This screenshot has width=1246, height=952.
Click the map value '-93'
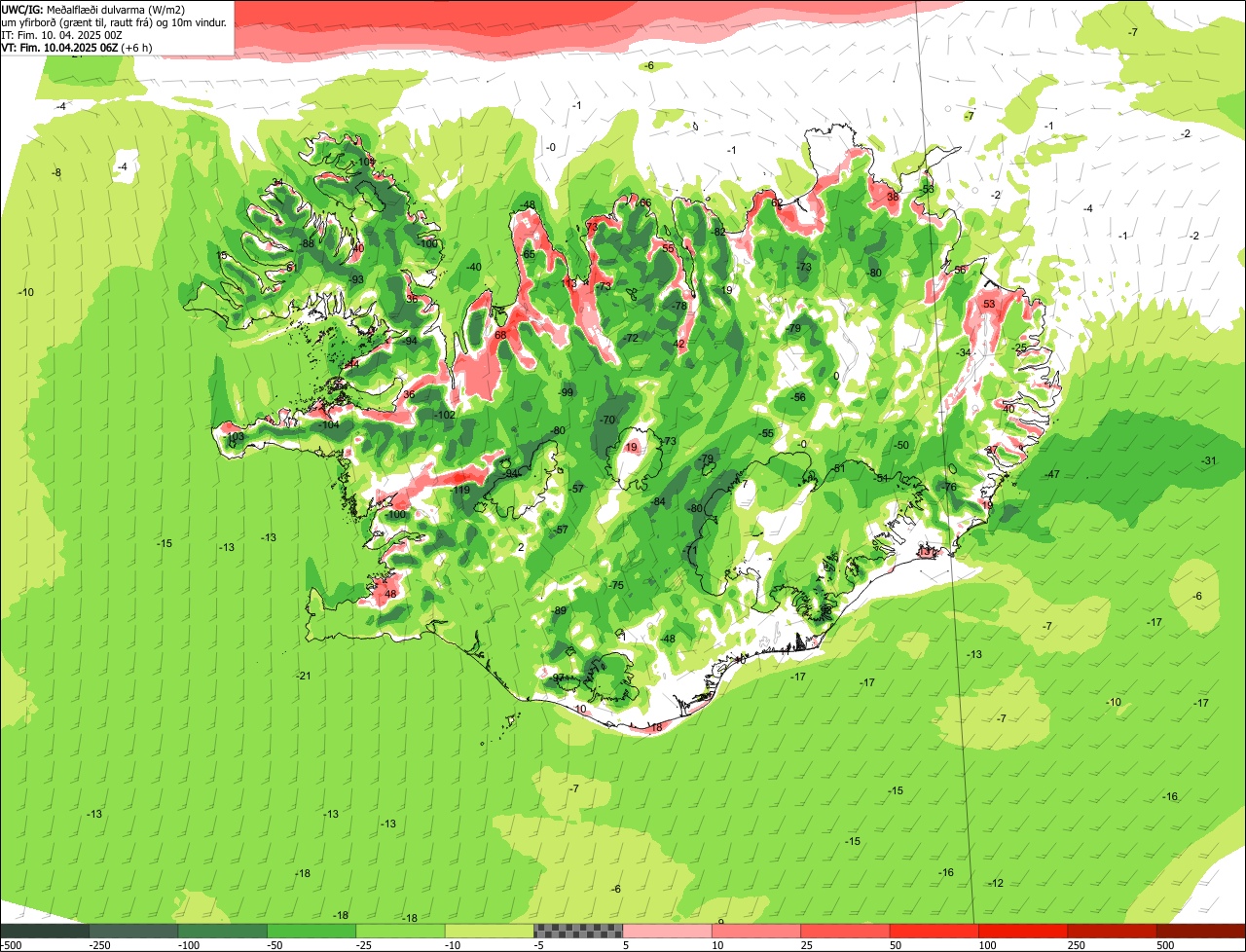[x=356, y=279]
